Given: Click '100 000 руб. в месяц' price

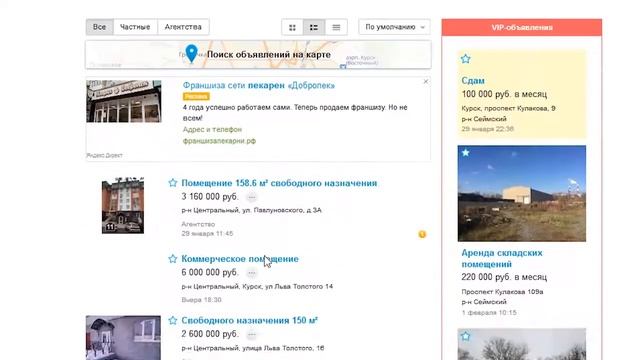Looking at the screenshot, I should tap(504, 94).
